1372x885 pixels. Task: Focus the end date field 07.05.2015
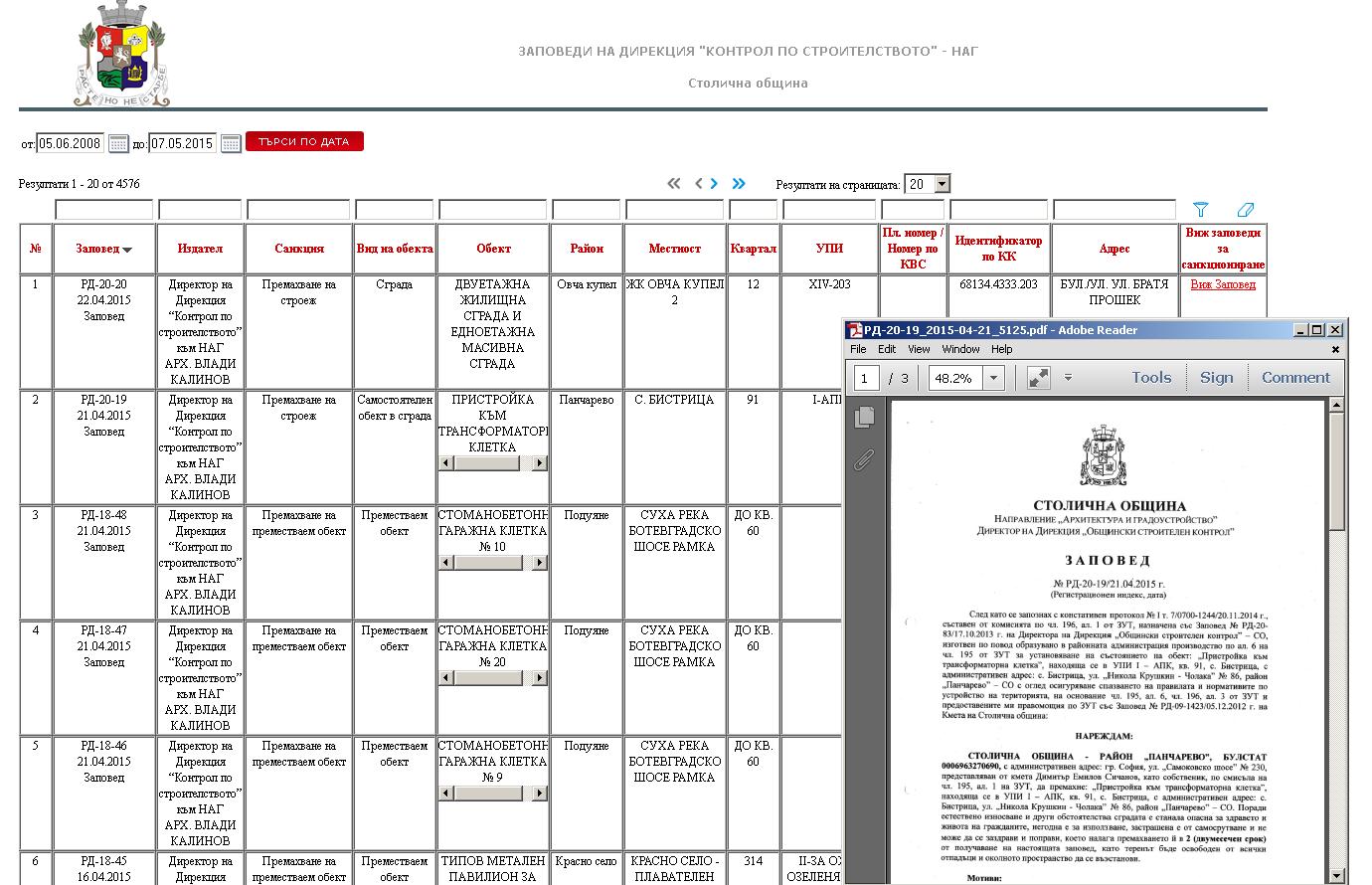(x=183, y=143)
